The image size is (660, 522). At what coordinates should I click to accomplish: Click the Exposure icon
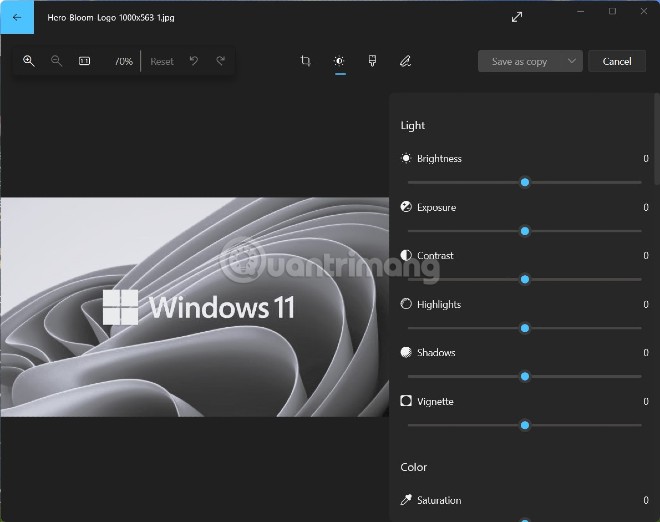point(406,207)
